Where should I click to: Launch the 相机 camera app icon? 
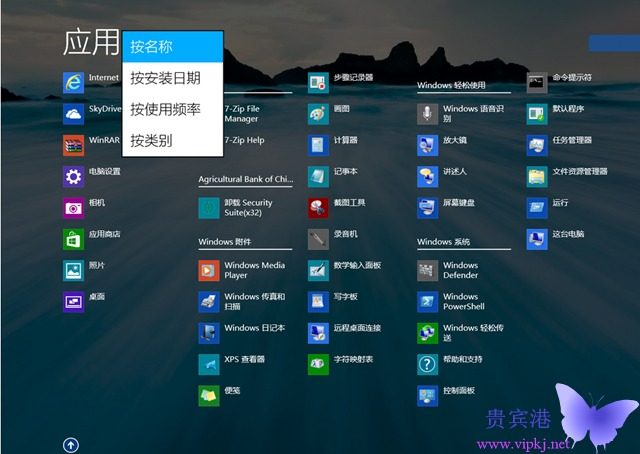click(73, 208)
